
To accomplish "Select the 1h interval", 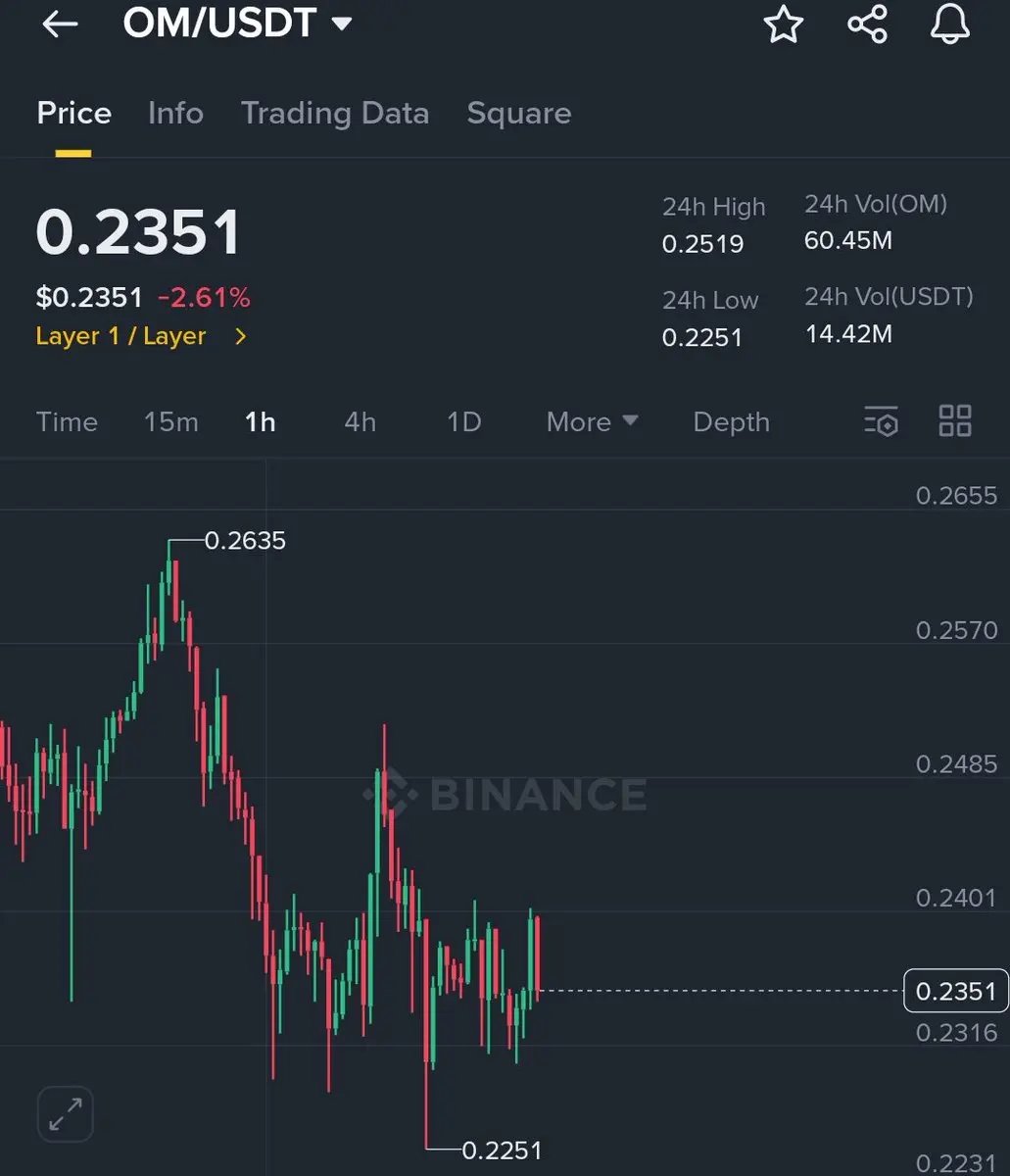I will coord(261,422).
